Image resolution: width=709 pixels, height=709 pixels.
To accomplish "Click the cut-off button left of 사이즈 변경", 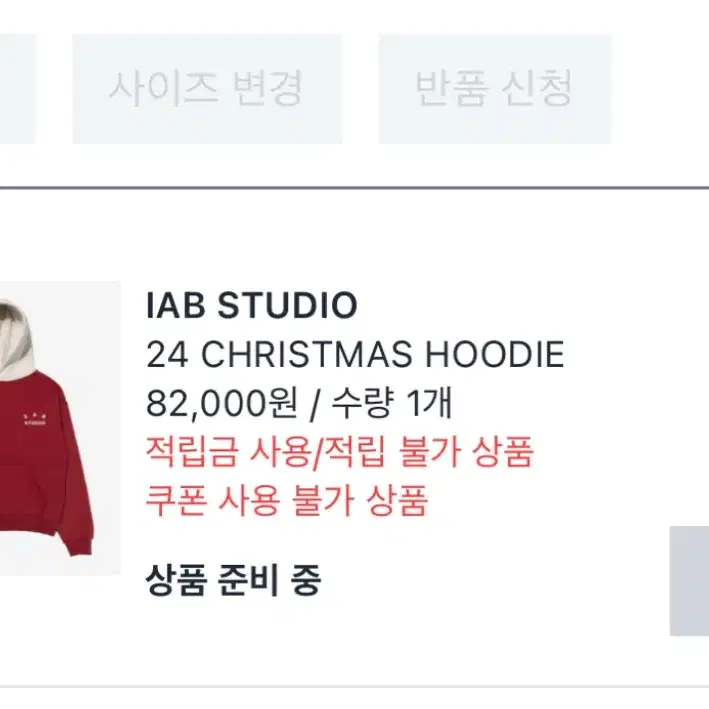I will pyautogui.click(x=17, y=89).
